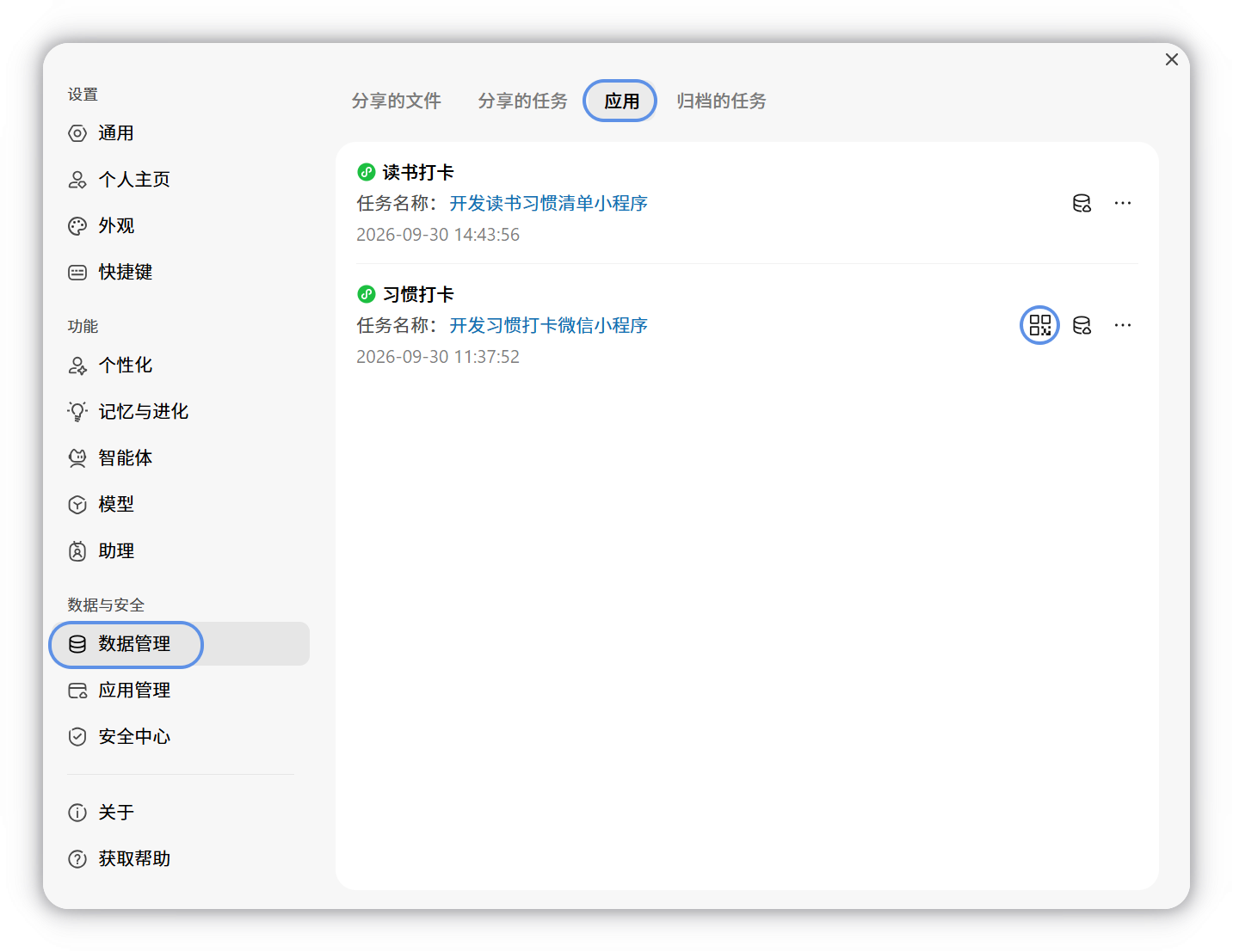The width and height of the screenshot is (1233, 952).
Task: Open 个人主页 profile page settings
Action: 180,180
